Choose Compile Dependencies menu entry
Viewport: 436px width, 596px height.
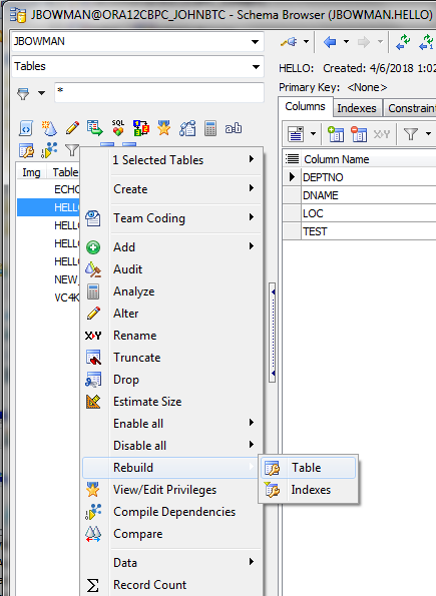point(172,512)
